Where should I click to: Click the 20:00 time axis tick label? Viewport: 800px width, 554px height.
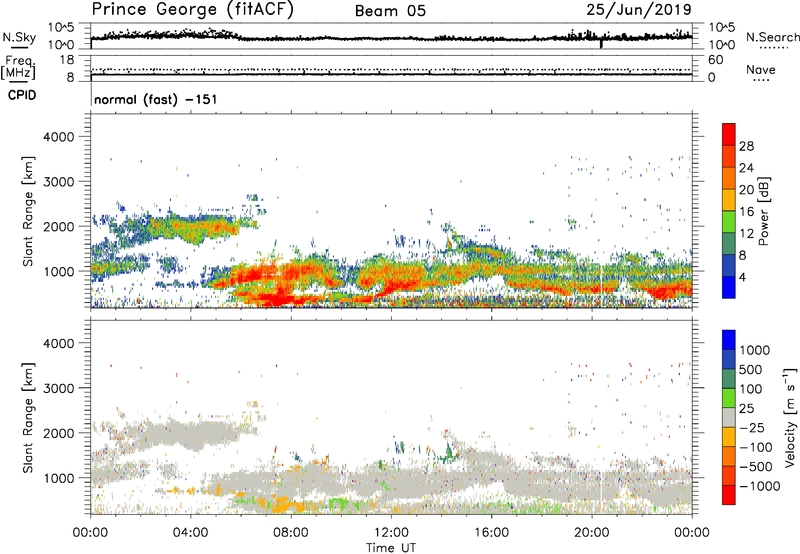click(x=591, y=533)
